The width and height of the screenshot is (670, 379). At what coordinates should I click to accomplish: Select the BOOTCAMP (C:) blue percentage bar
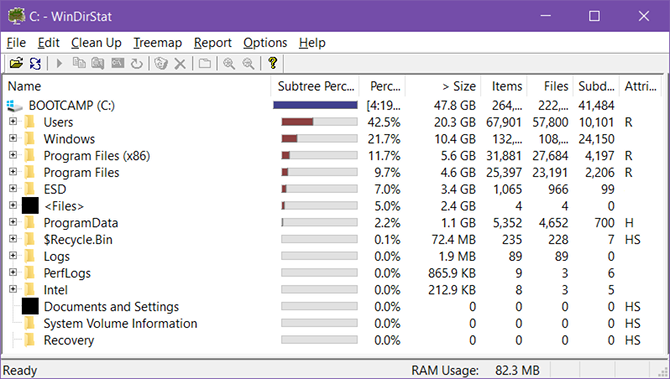pyautogui.click(x=315, y=105)
